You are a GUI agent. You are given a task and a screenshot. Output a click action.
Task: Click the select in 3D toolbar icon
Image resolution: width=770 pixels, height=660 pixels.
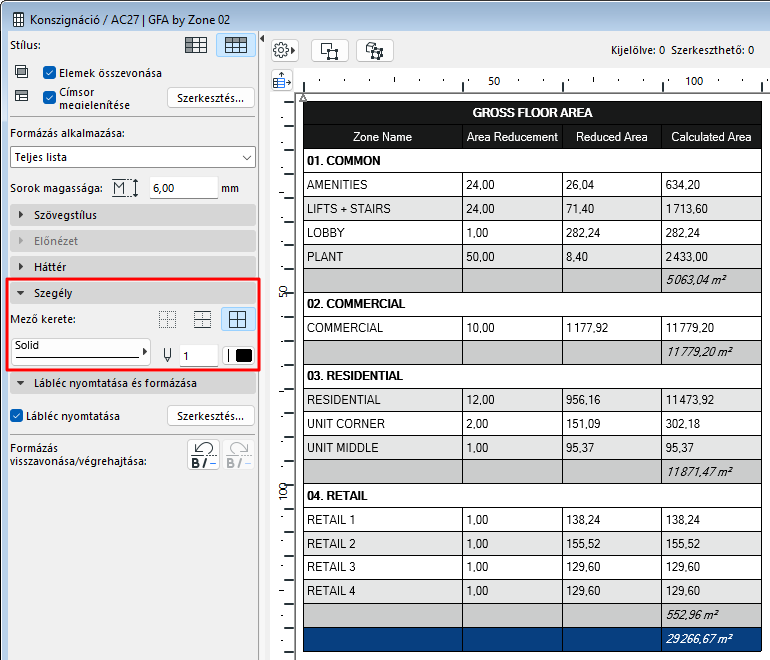[x=375, y=51]
